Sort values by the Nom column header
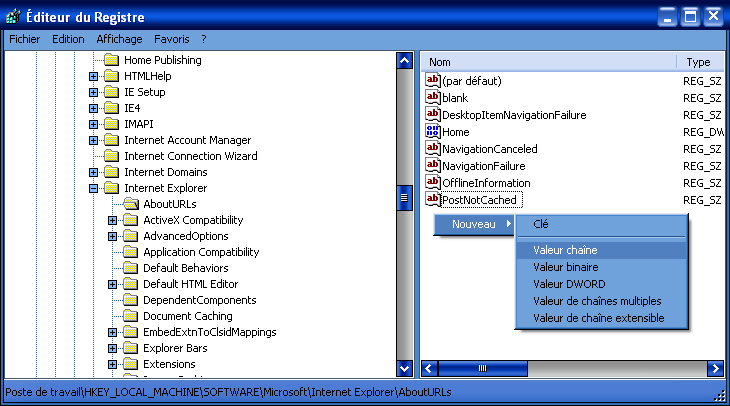Viewport: 730px width, 406px height. point(549,62)
